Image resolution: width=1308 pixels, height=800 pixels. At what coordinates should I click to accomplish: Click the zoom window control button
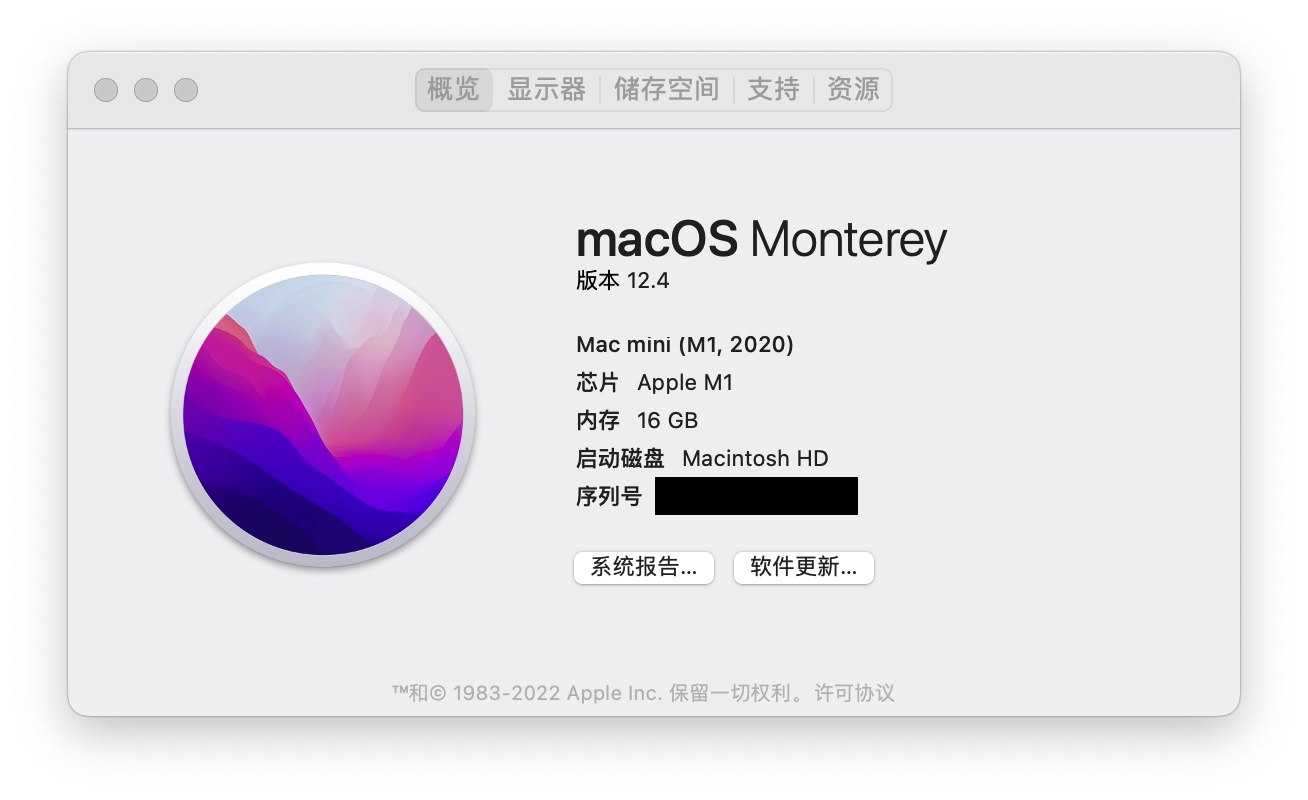point(186,90)
